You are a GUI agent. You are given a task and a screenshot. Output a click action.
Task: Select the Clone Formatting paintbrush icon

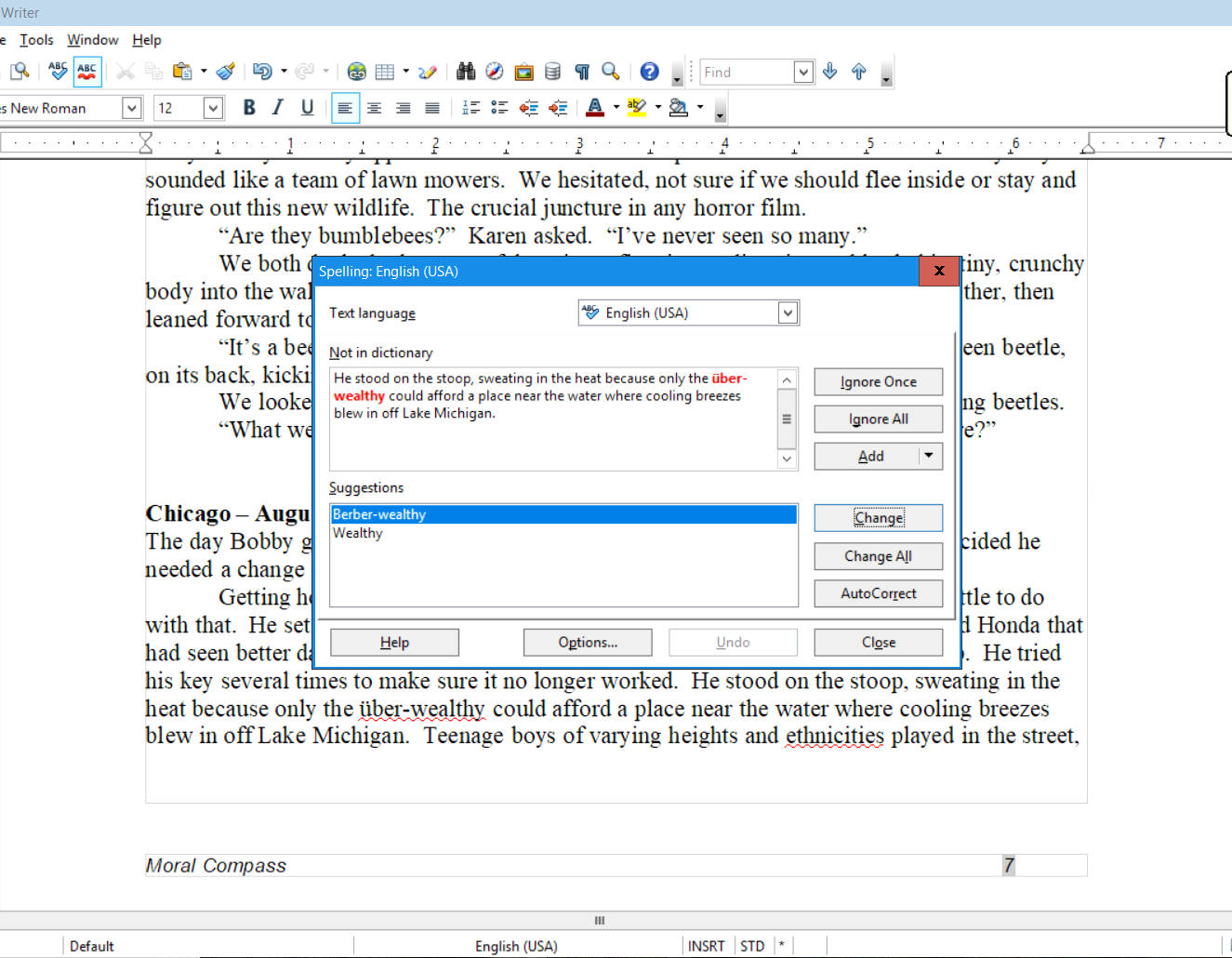[x=225, y=71]
